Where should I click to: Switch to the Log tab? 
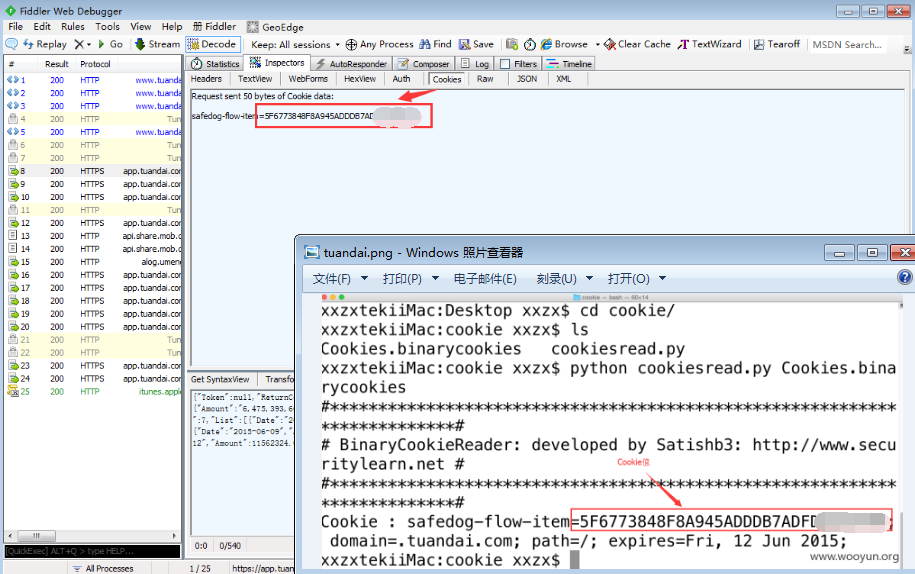(475, 64)
